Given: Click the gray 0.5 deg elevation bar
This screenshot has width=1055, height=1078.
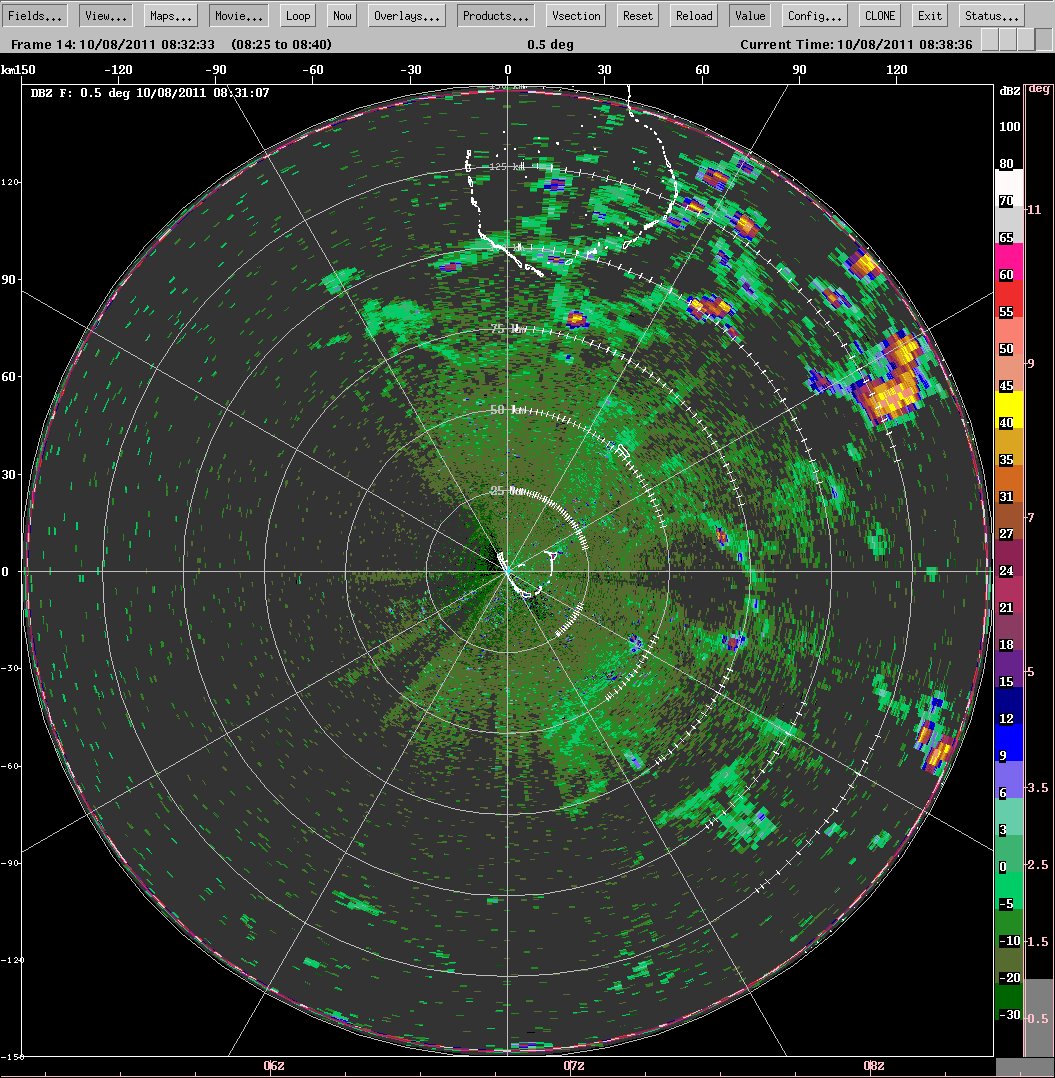Looking at the screenshot, I should (x=1038, y=1018).
